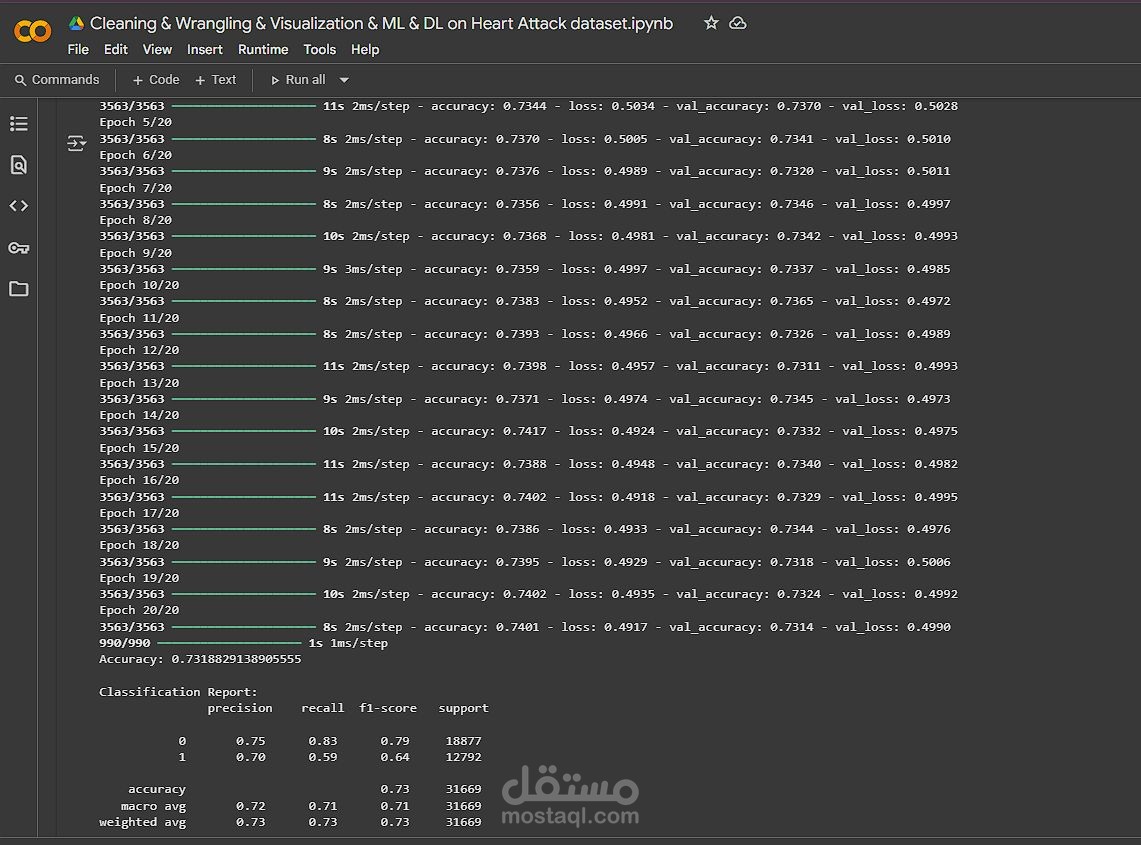Open the Edit menu

116,49
